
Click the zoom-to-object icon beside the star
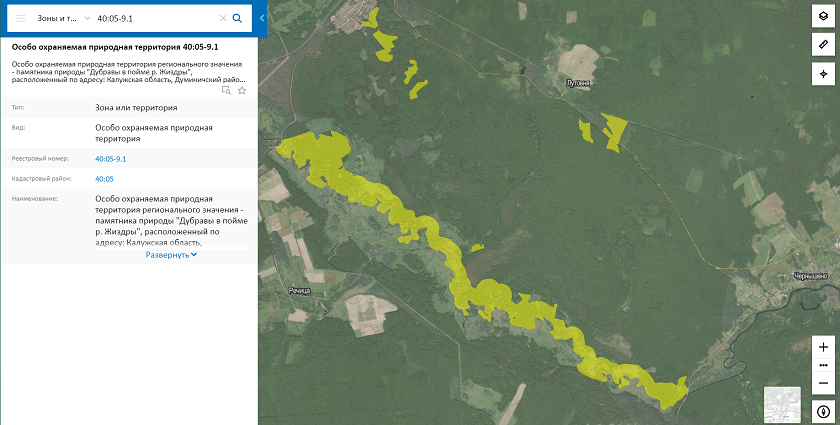point(227,90)
